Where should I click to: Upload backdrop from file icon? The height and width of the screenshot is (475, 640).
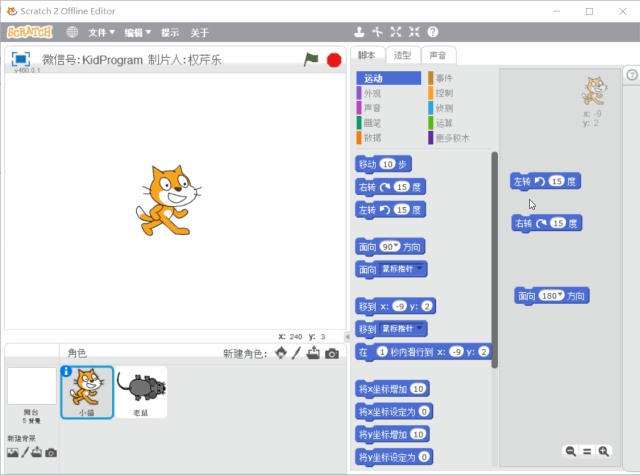pyautogui.click(x=37, y=452)
